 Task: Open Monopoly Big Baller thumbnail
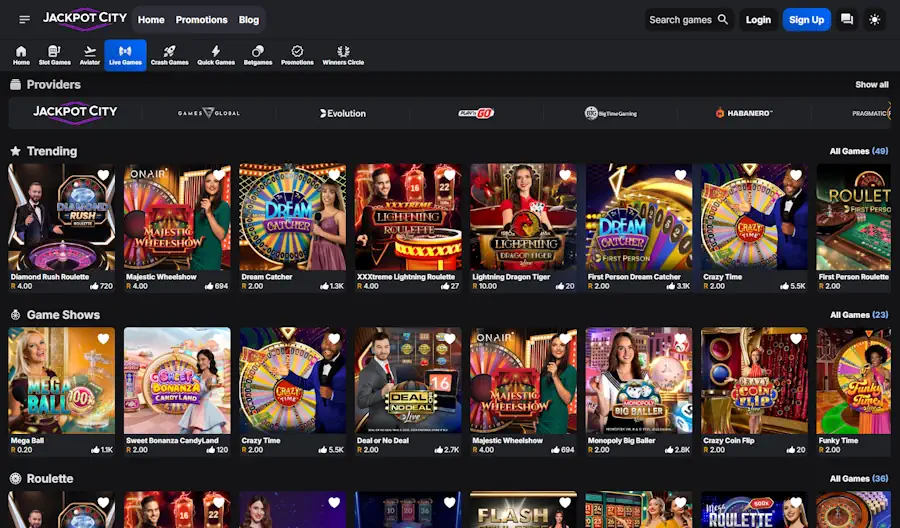[639, 381]
